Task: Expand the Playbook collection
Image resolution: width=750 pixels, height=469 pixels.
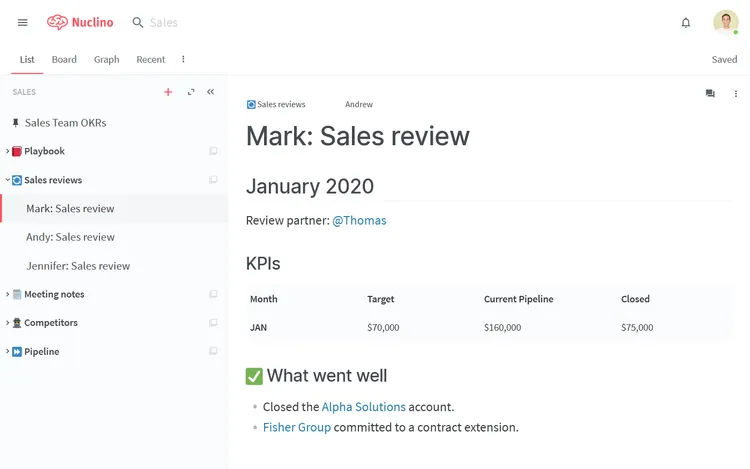Action: [x=8, y=151]
